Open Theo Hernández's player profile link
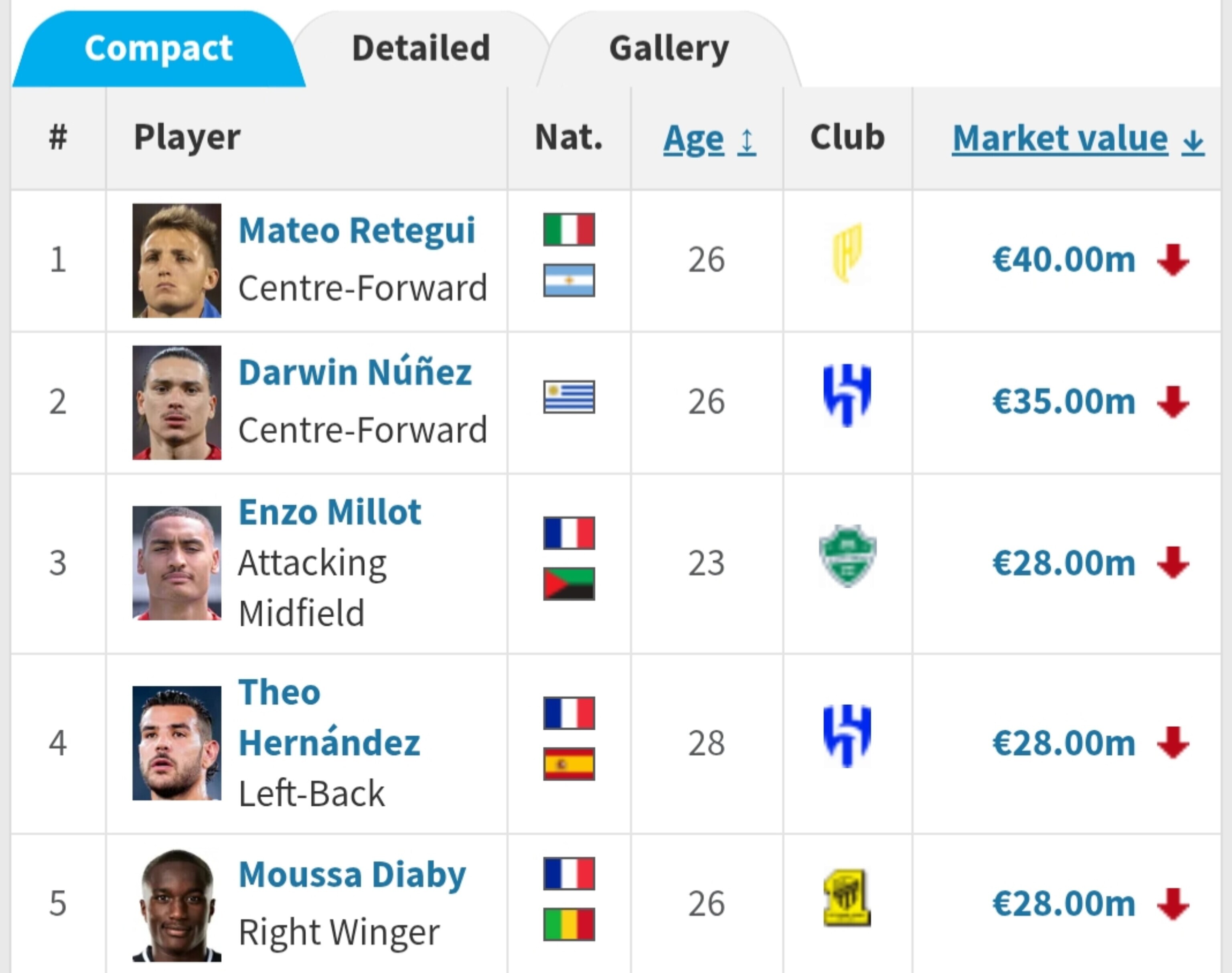1232x973 pixels. [329, 718]
